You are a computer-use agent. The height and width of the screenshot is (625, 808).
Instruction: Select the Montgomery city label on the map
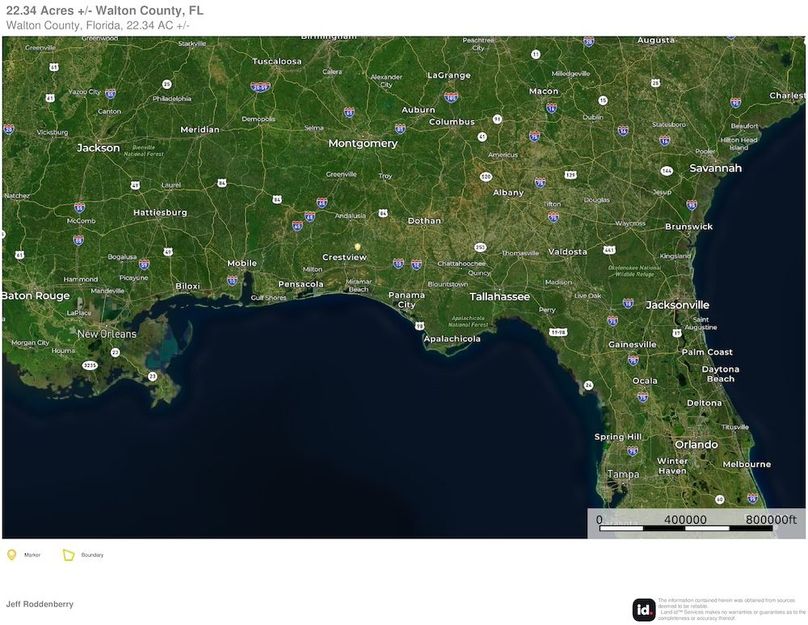click(363, 143)
